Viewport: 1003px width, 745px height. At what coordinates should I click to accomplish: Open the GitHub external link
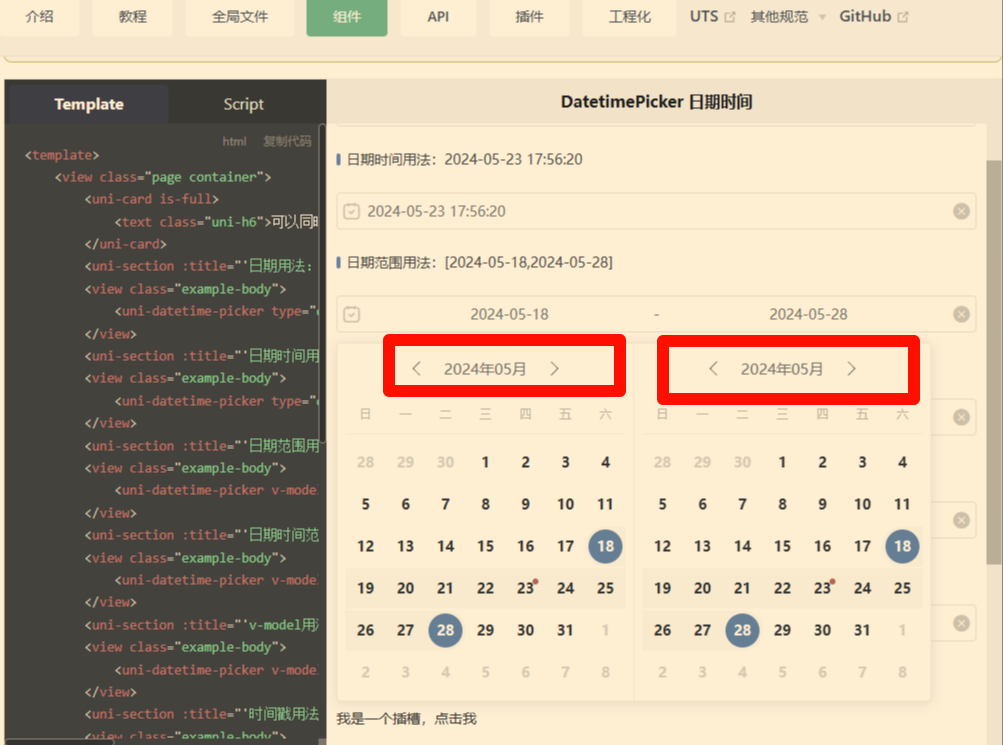point(873,17)
